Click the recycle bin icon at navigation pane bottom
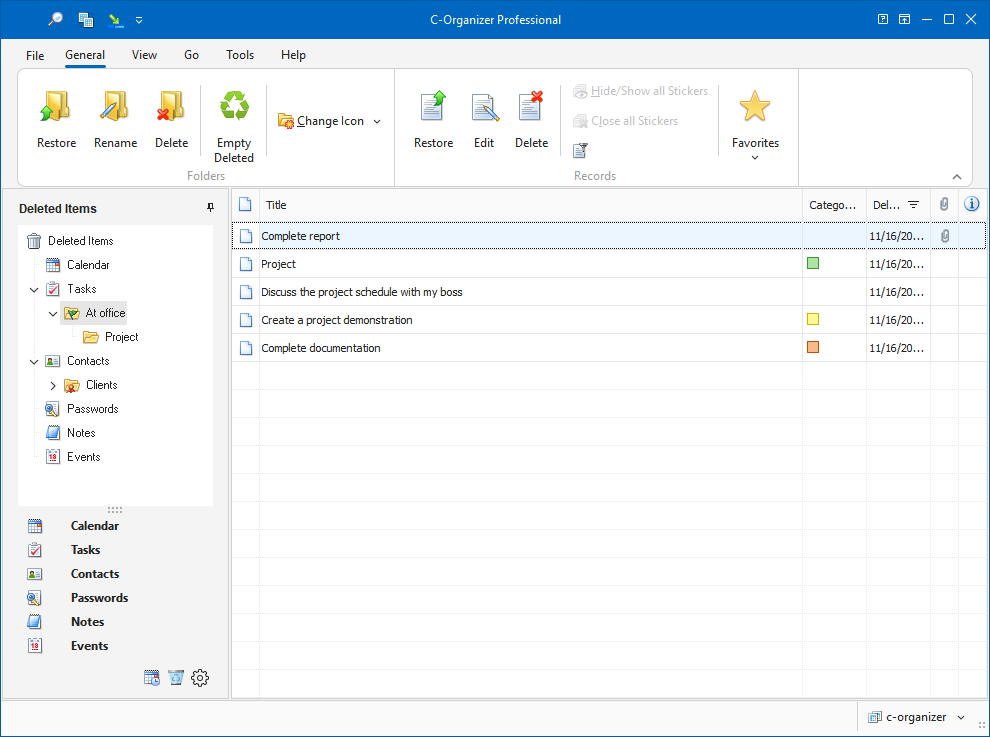990x737 pixels. (176, 678)
